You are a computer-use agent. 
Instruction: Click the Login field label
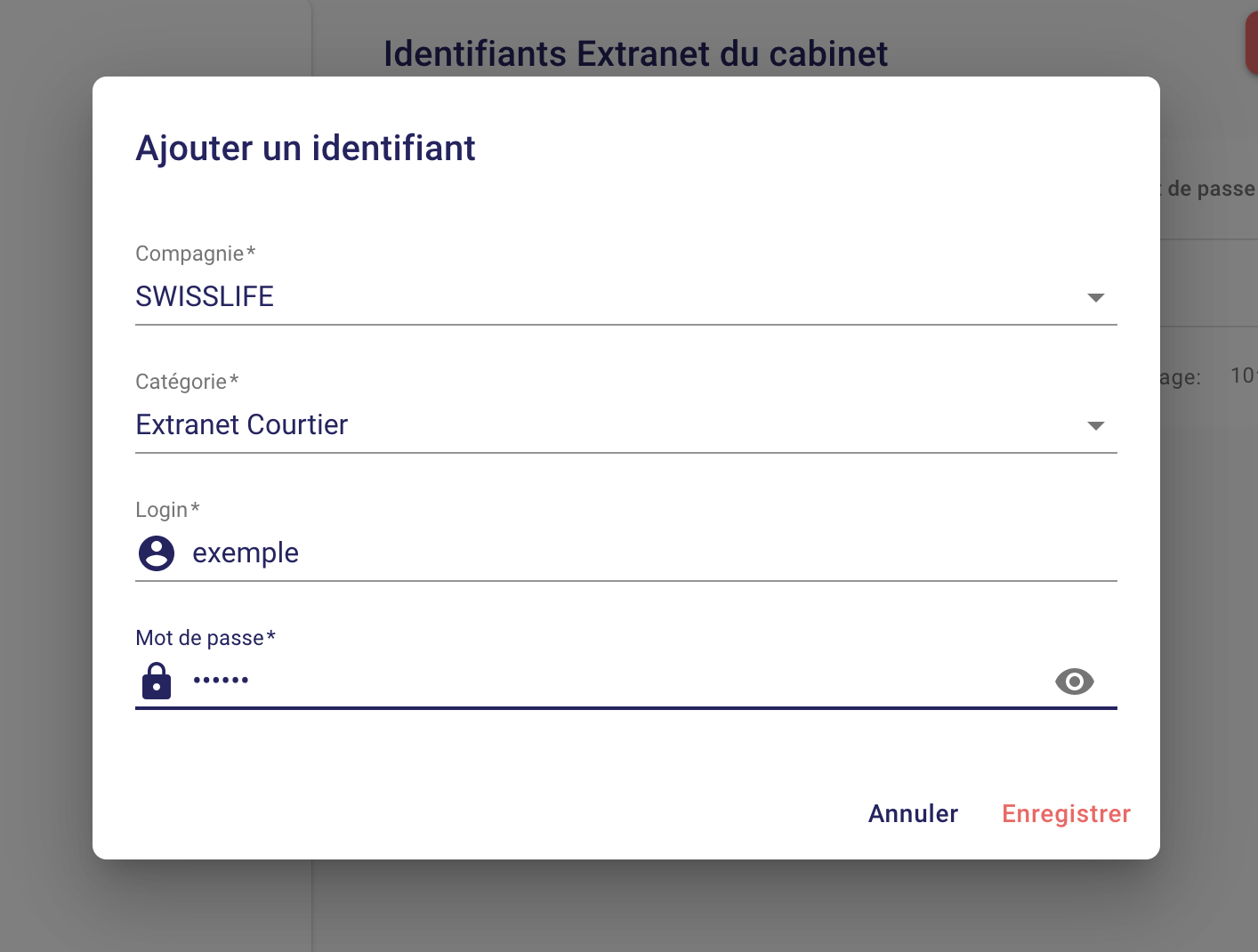[x=167, y=510]
